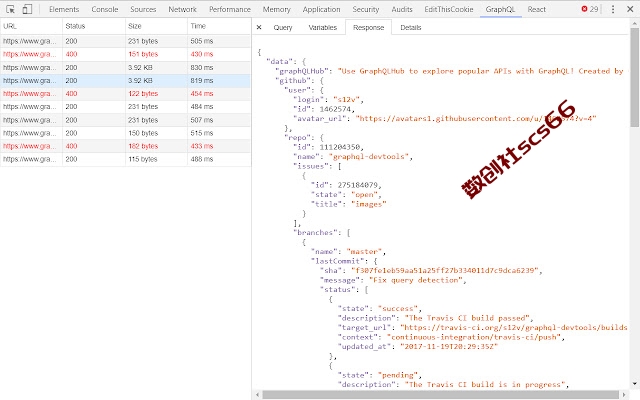The height and width of the screenshot is (400, 640).
Task: Toggle the device toolbar icon
Action: [27, 9]
